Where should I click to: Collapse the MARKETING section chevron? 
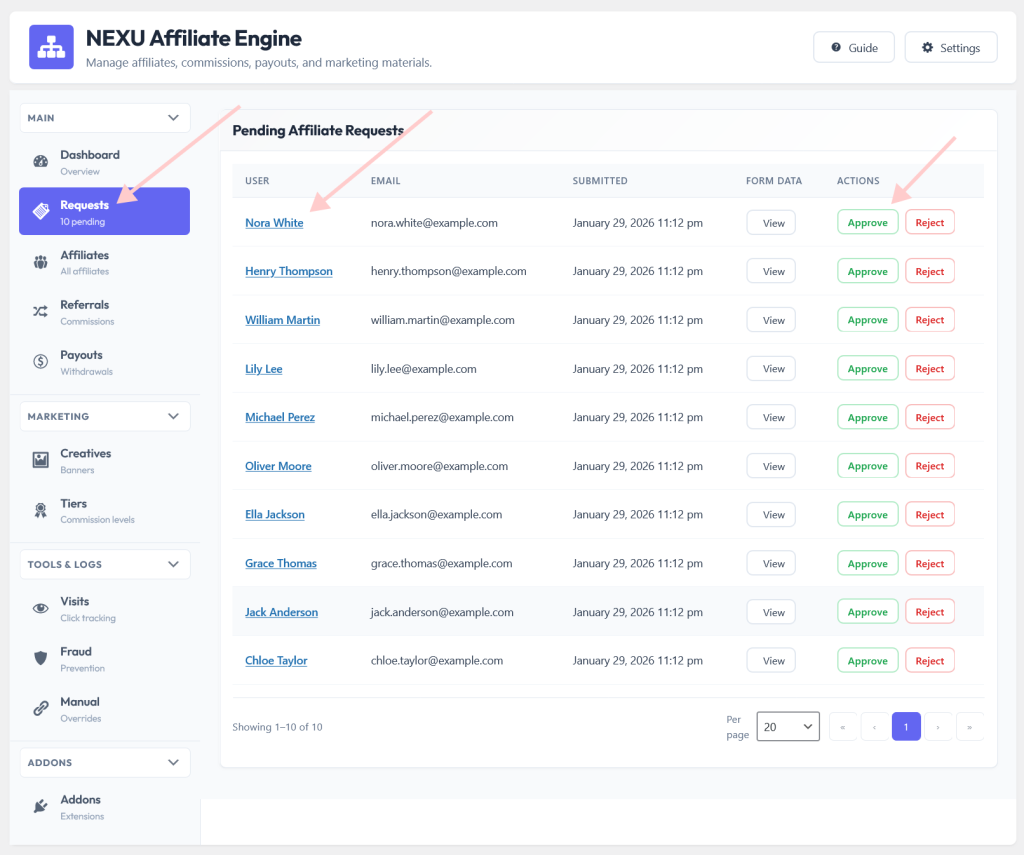click(x=173, y=416)
